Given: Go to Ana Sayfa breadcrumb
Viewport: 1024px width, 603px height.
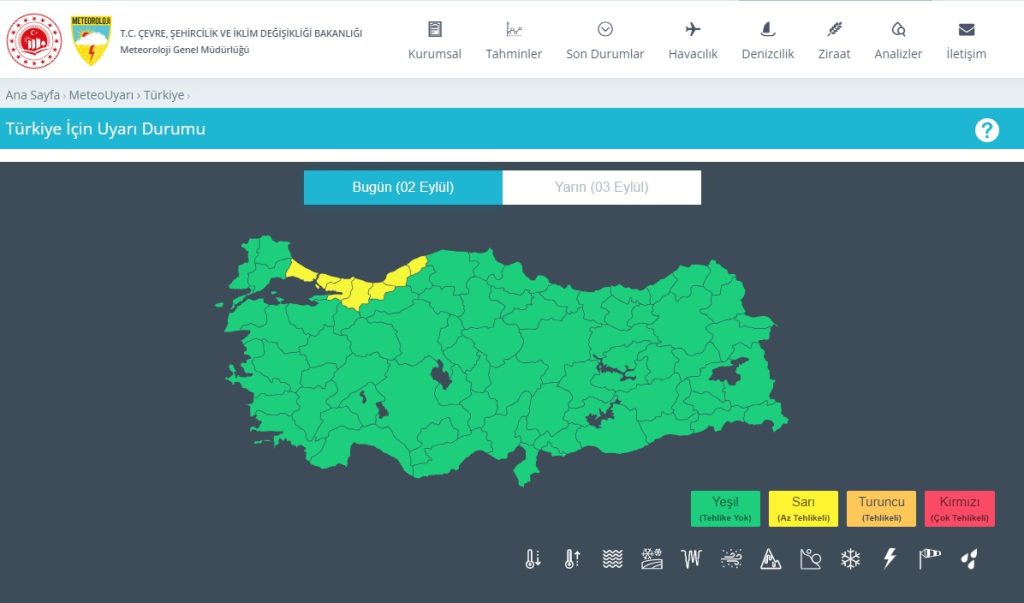Looking at the screenshot, I should 33,95.
